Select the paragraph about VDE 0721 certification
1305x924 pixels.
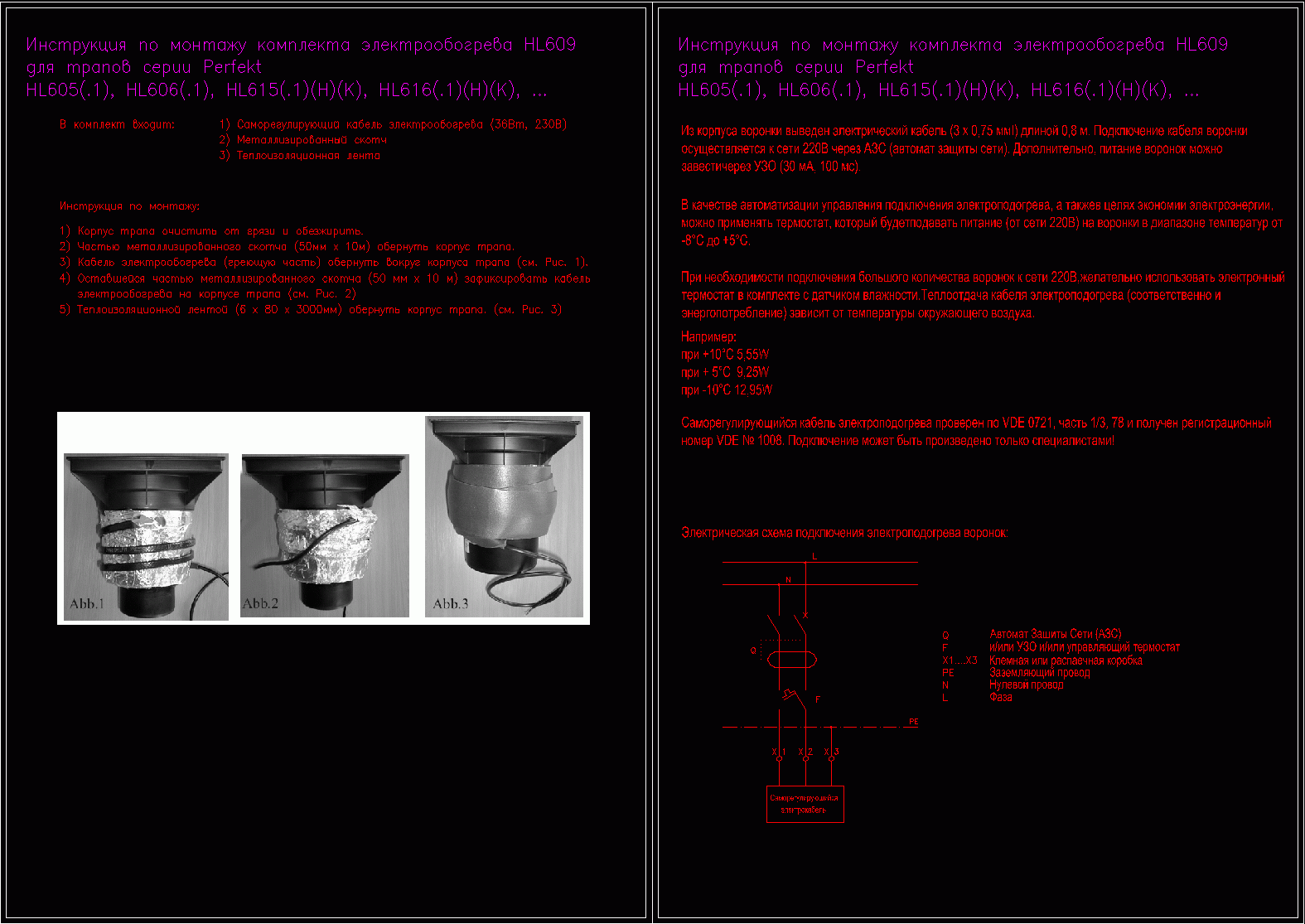pos(975,432)
